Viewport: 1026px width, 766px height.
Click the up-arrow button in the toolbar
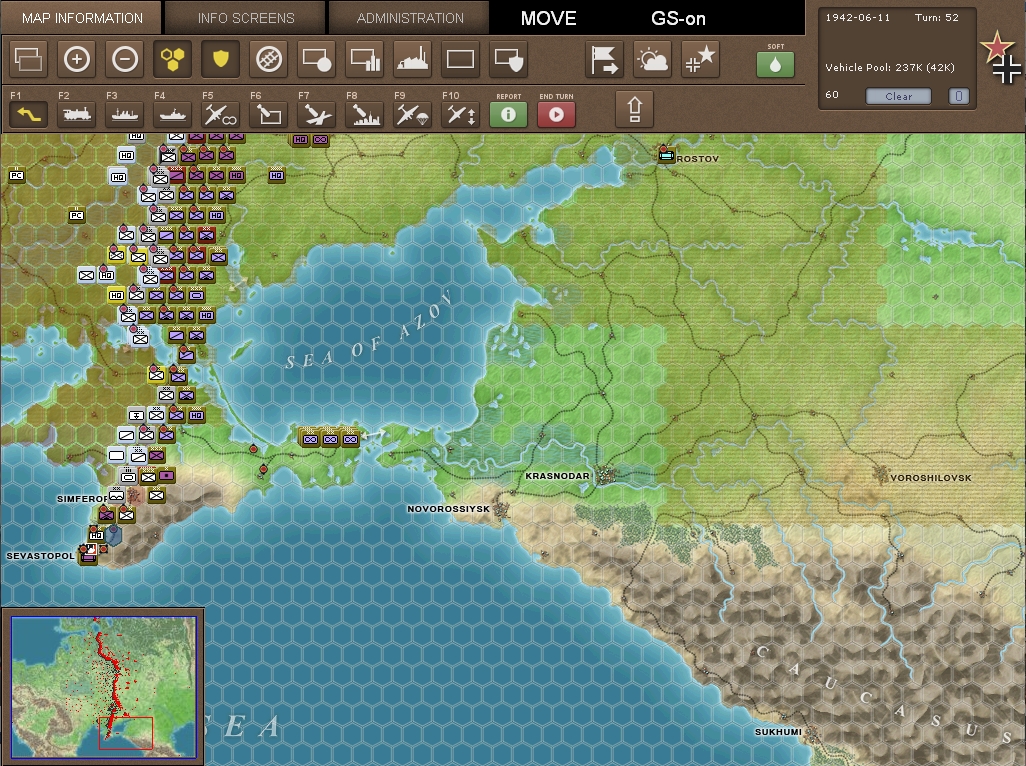click(635, 109)
